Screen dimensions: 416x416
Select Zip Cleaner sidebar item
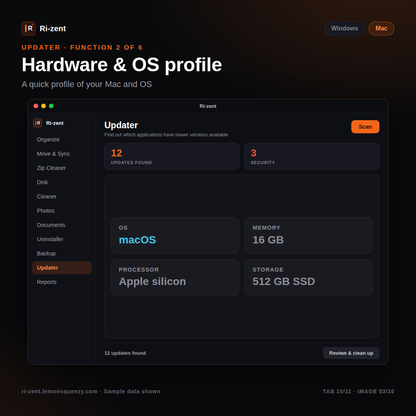tap(62, 168)
